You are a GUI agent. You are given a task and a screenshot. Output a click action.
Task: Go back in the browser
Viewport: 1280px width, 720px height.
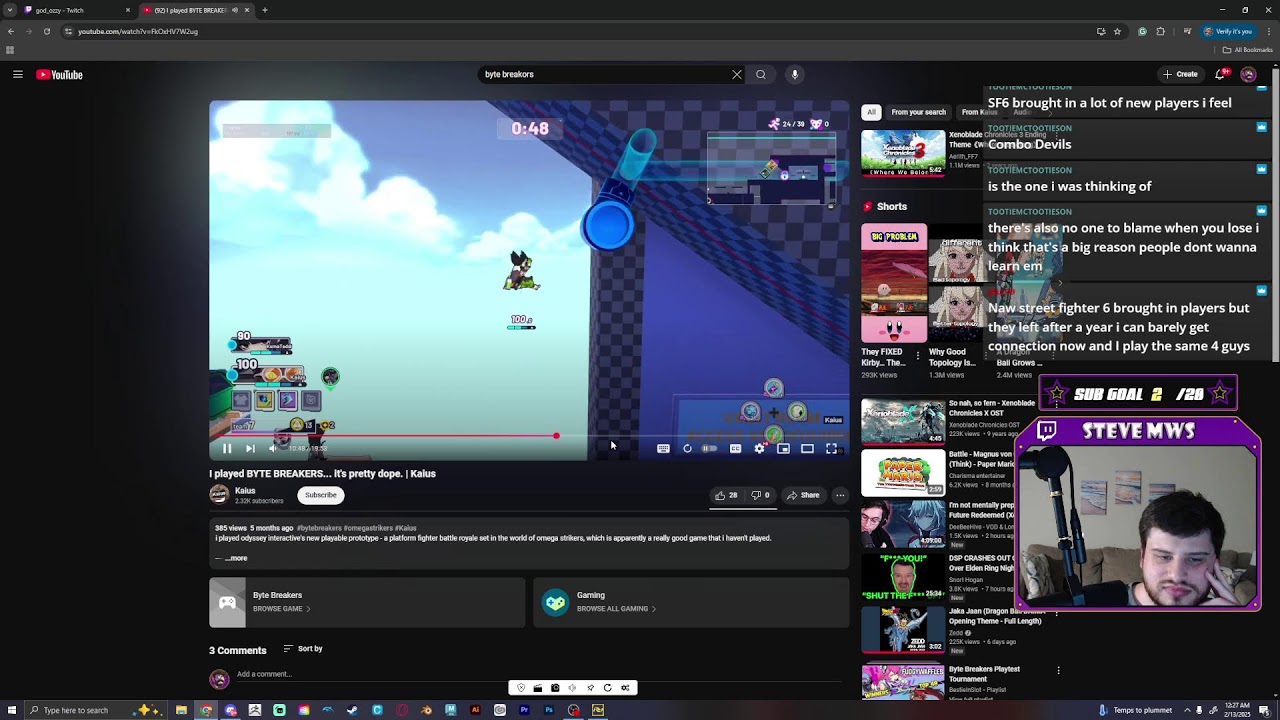tap(10, 31)
